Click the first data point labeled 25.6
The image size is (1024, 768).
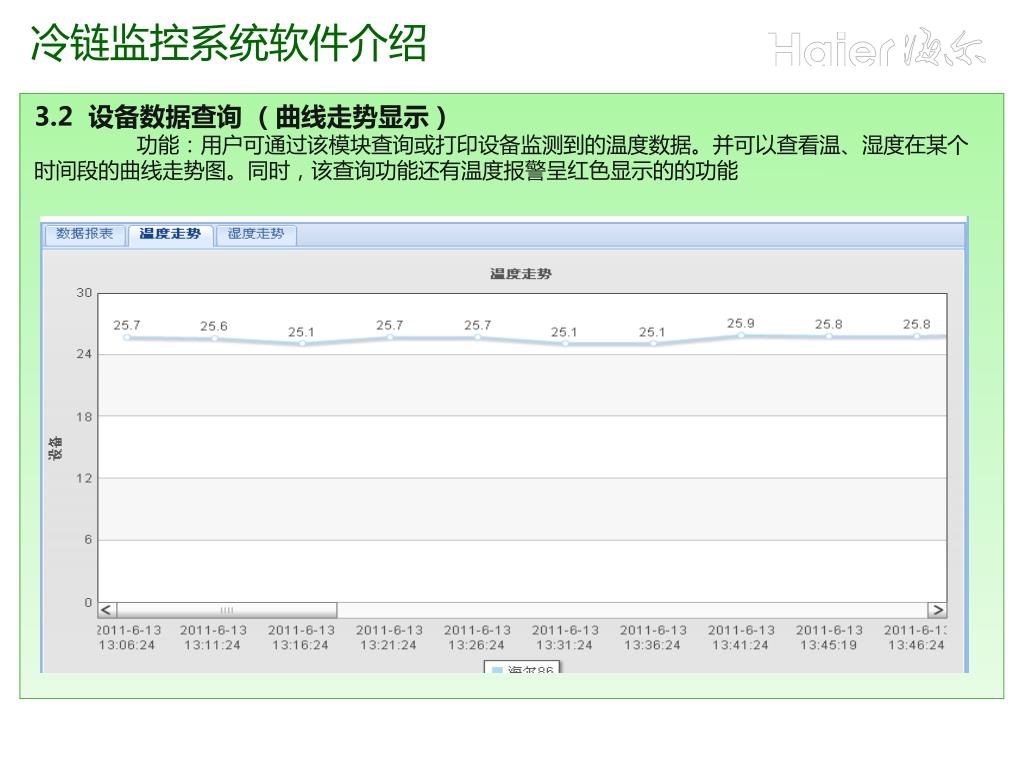(x=214, y=338)
